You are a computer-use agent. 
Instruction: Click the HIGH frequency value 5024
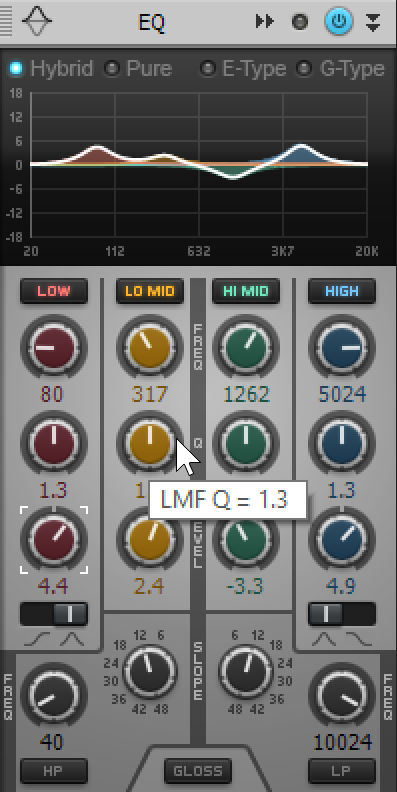point(342,394)
